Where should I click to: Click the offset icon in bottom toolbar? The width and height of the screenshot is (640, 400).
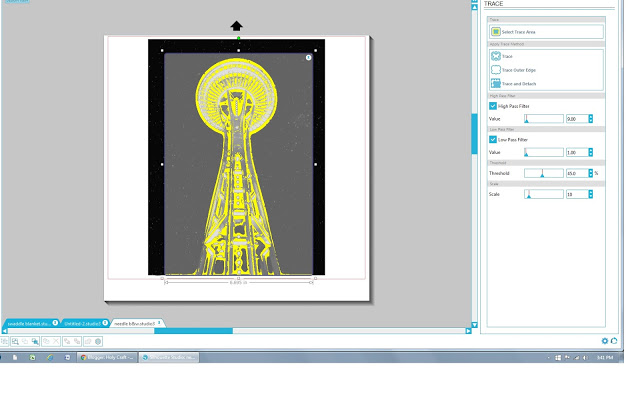point(98,341)
